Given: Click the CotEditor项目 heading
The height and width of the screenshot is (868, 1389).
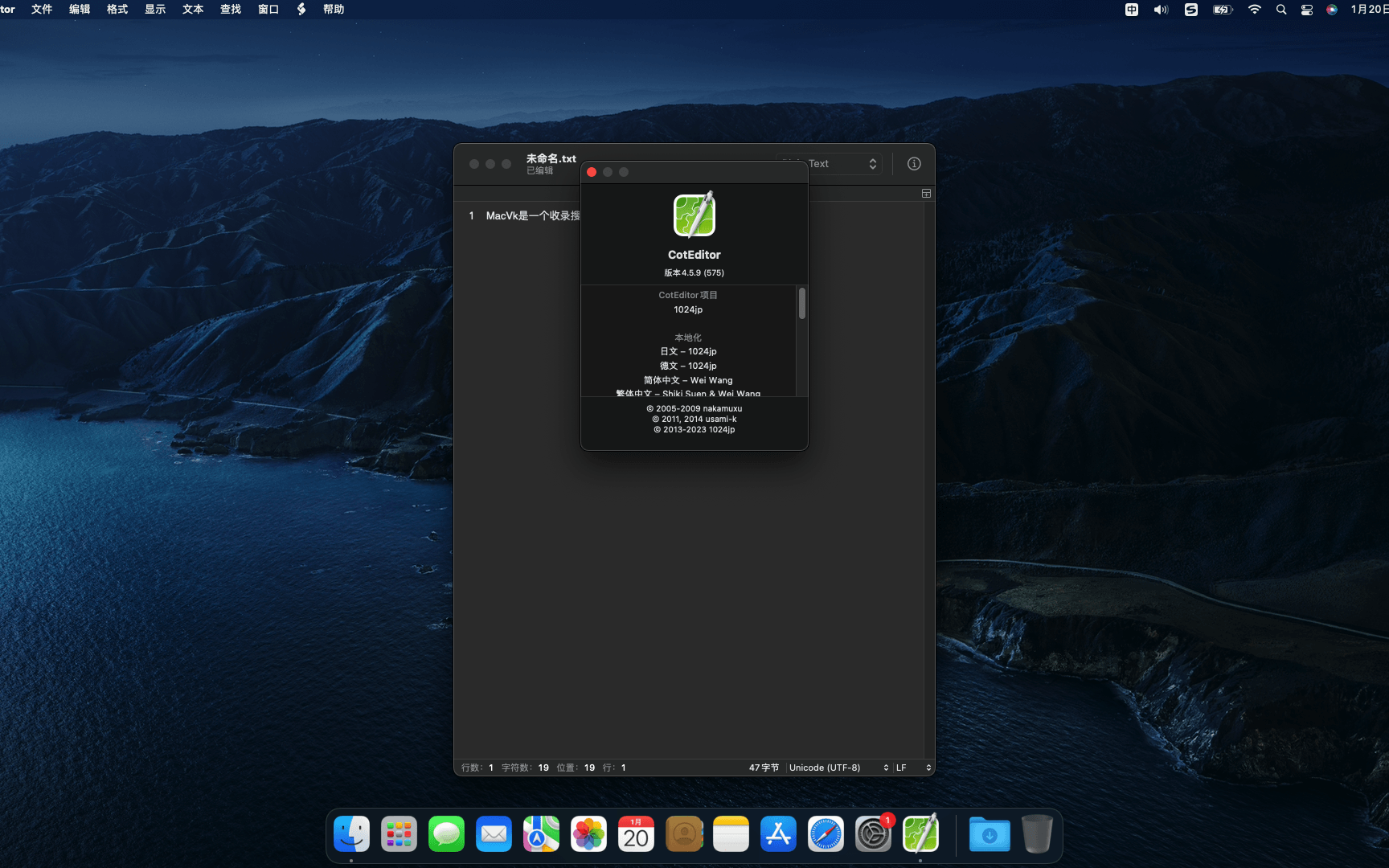Looking at the screenshot, I should pyautogui.click(x=688, y=295).
